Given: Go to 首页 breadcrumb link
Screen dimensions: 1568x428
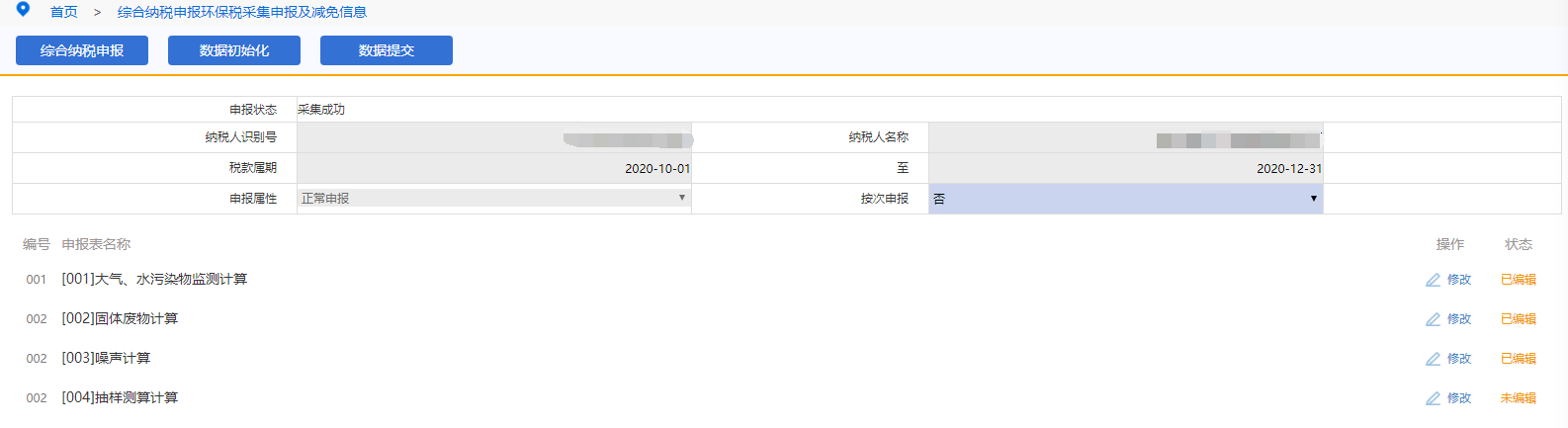Looking at the screenshot, I should point(64,12).
